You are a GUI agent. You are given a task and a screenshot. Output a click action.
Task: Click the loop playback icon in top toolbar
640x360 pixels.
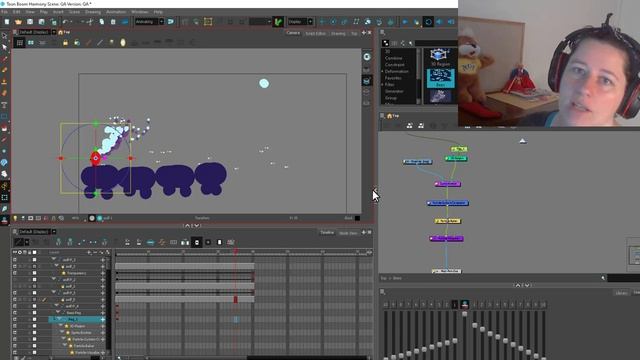click(428, 22)
